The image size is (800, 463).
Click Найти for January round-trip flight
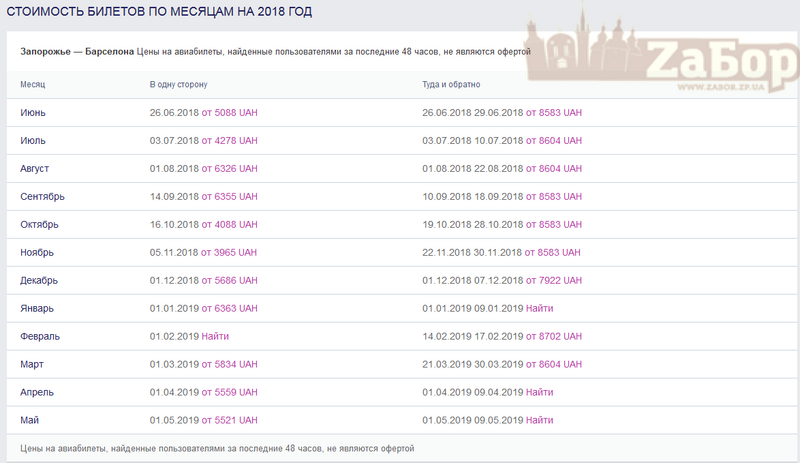point(539,309)
